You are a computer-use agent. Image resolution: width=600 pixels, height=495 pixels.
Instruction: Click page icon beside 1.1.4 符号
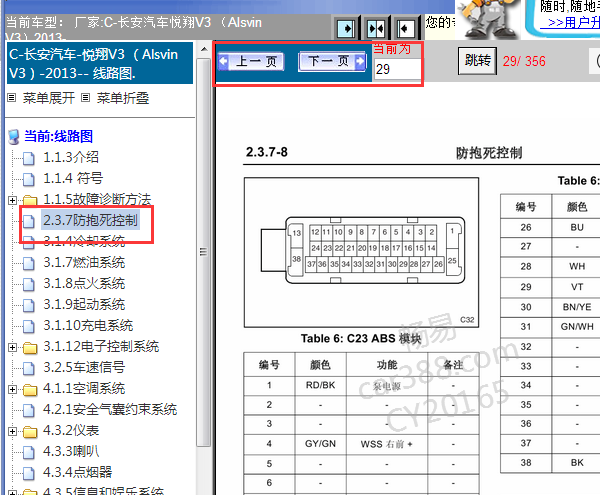point(29,179)
